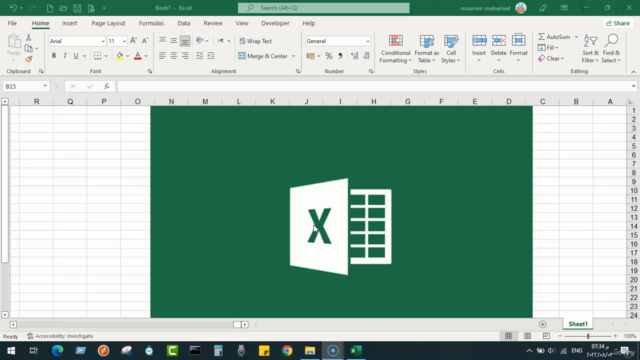The width and height of the screenshot is (640, 360).
Task: Open the font size dropdown
Action: [x=124, y=41]
